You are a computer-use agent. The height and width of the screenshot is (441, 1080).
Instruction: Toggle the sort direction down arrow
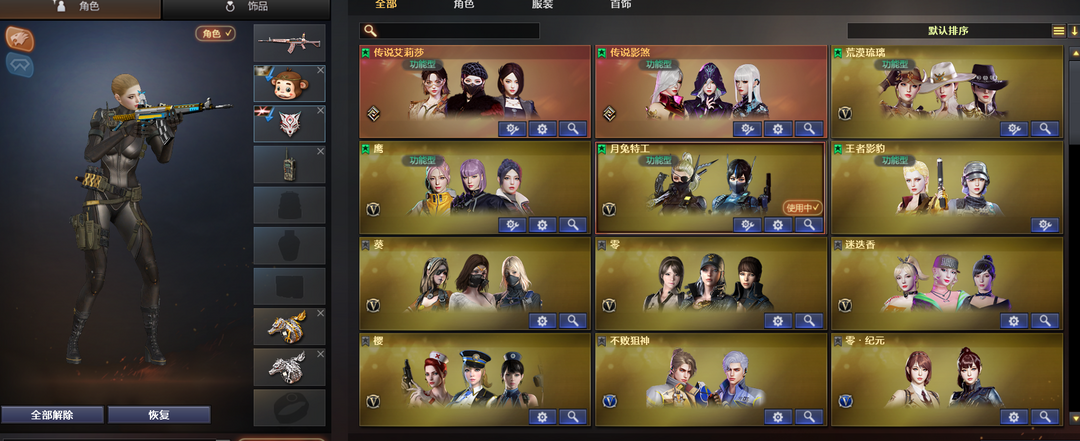[x=1074, y=31]
